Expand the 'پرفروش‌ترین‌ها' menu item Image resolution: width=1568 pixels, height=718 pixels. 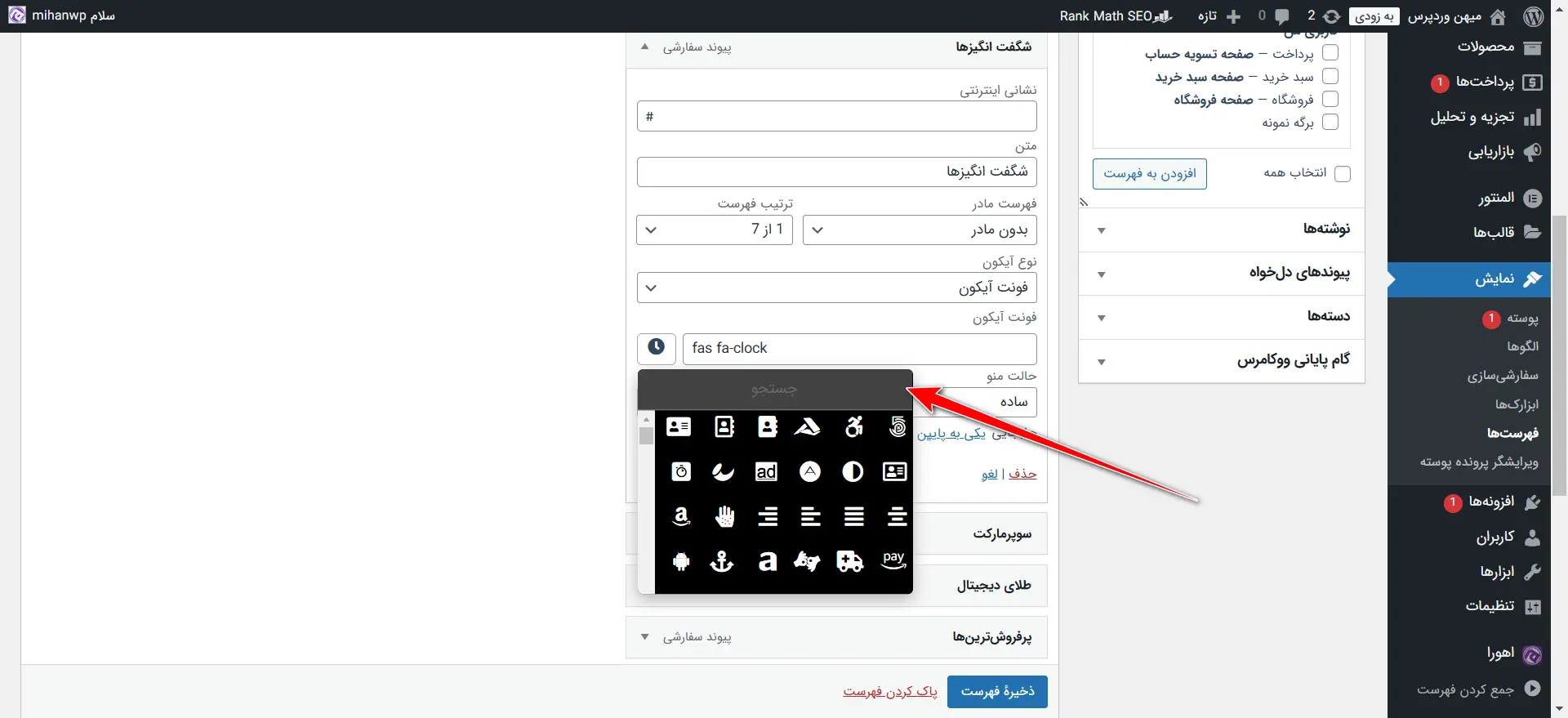click(x=645, y=637)
